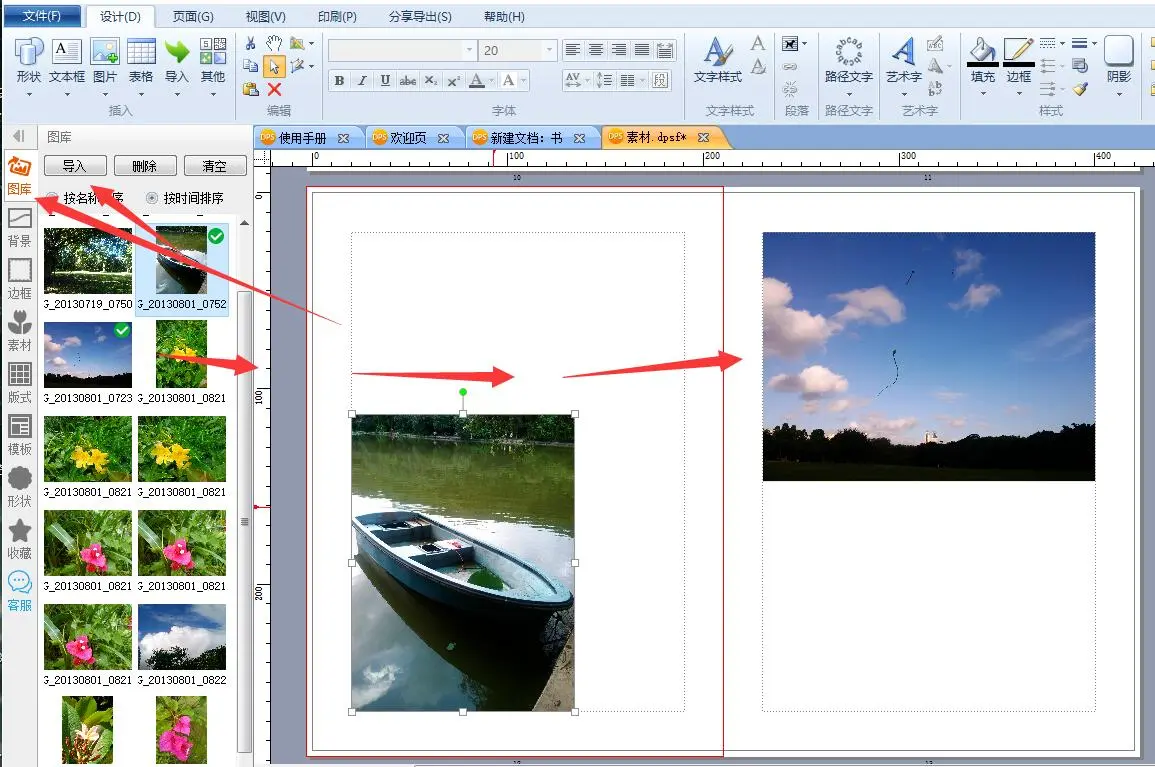The width and height of the screenshot is (1155, 767).
Task: Switch to the 使用手册 document tab
Action: pos(302,138)
